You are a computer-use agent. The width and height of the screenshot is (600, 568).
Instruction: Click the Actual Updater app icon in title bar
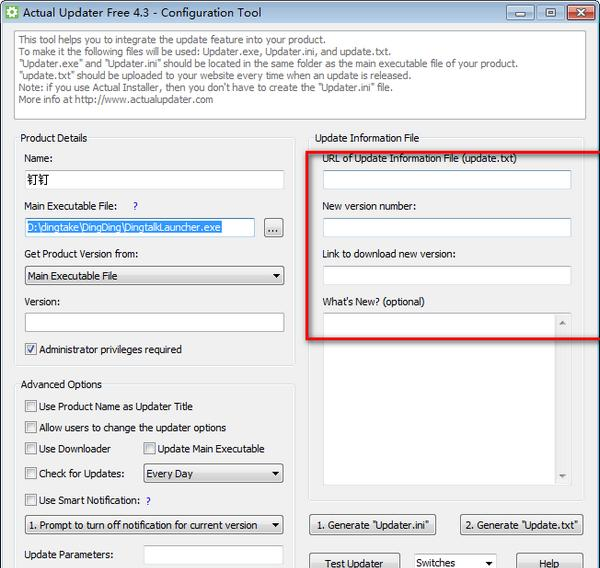(x=11, y=12)
